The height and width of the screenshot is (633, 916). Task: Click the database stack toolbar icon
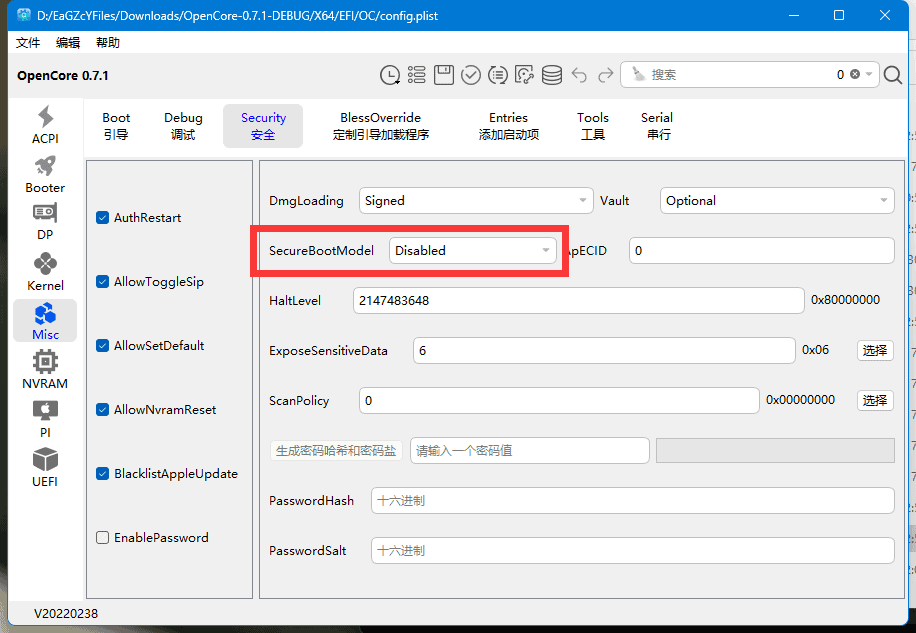[552, 75]
